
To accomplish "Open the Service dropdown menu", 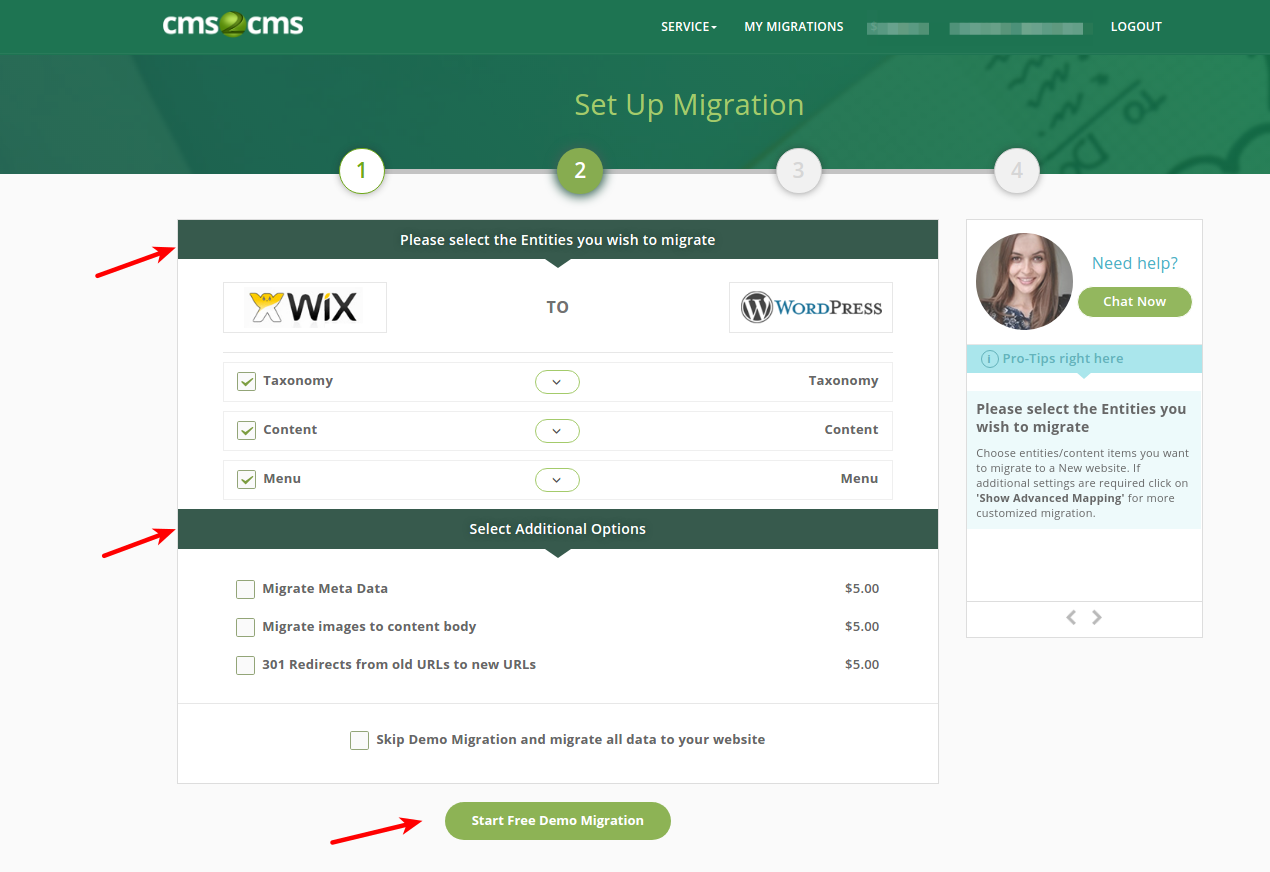I will click(689, 27).
